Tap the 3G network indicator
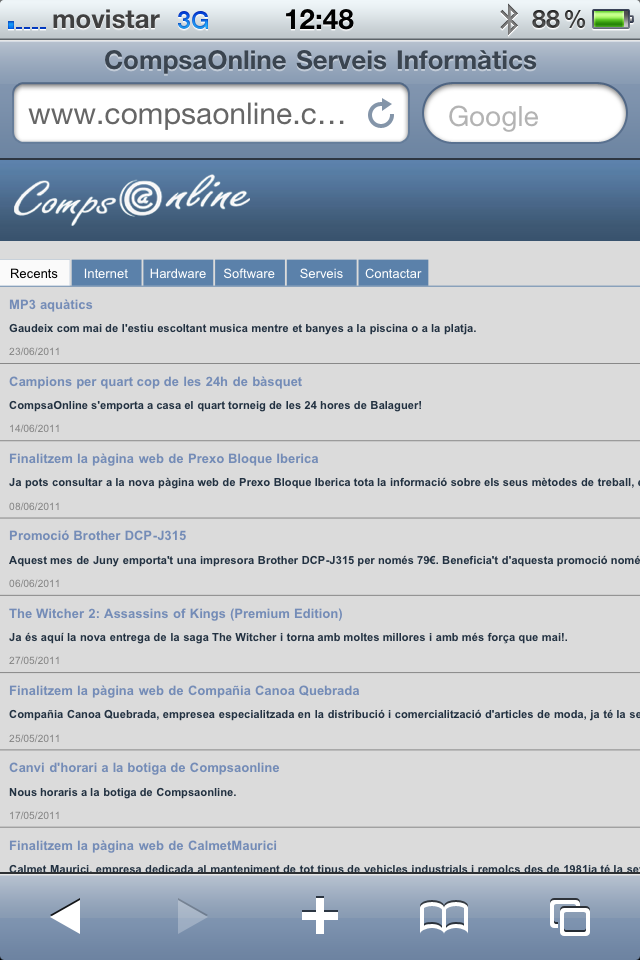Screen dimensions: 640x960 tap(193, 20)
